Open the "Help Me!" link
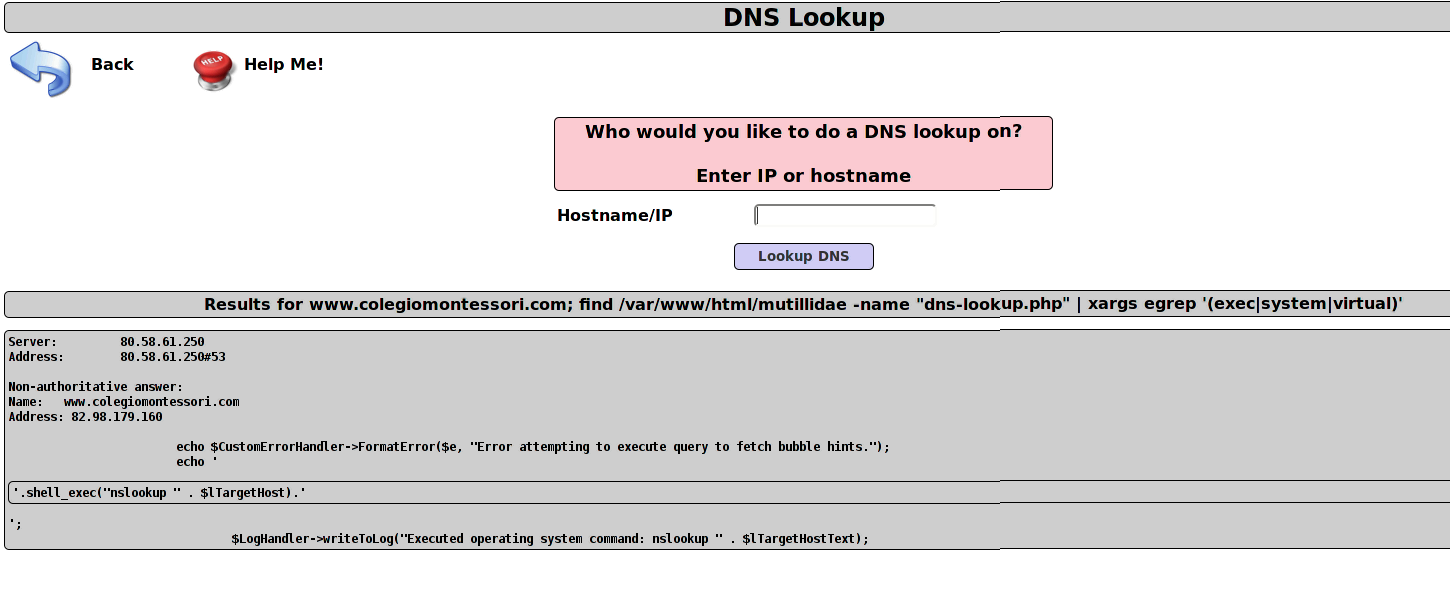1450x603 pixels. coord(284,65)
